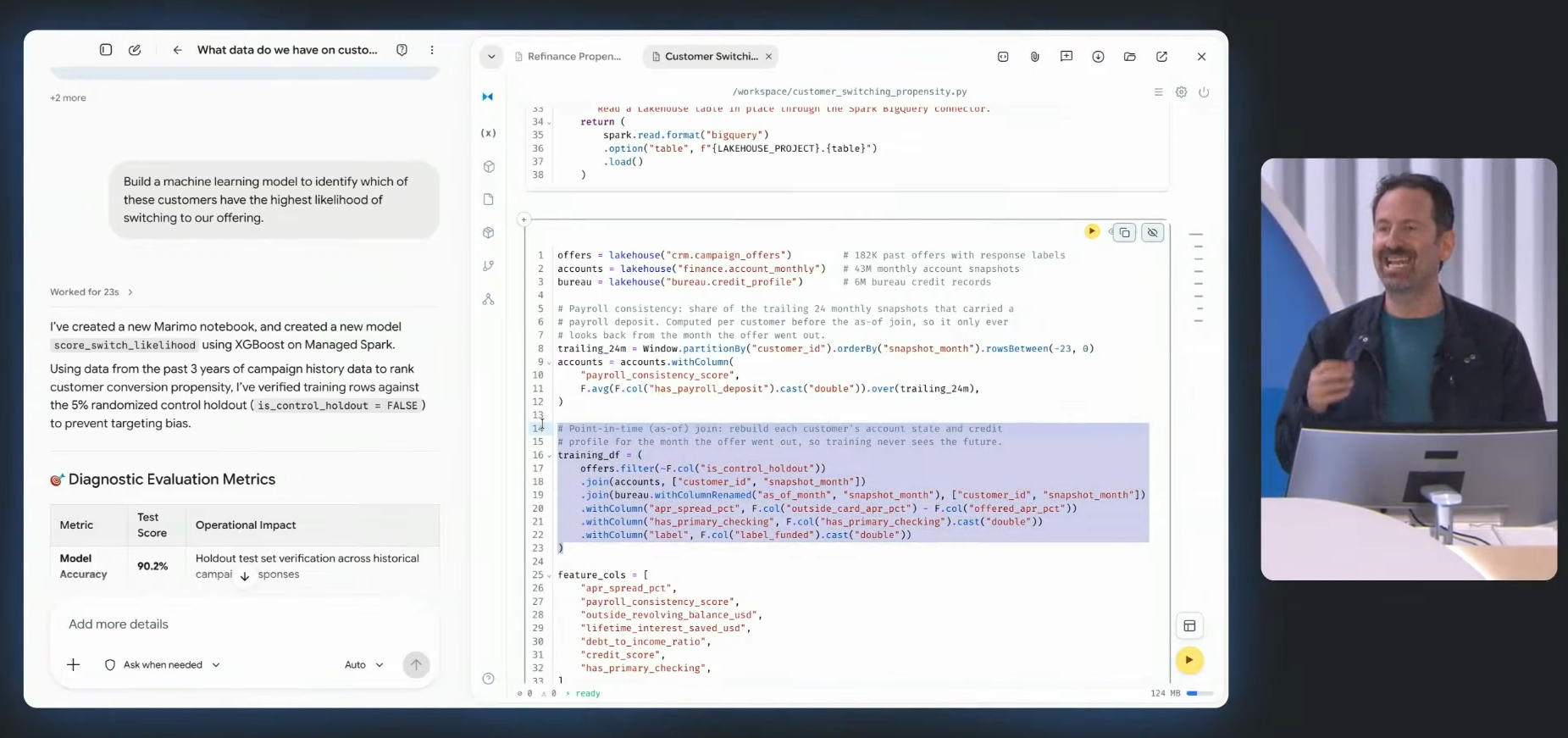Viewport: 1568px width, 738px height.
Task: Open the Auto model dropdown
Action: [x=364, y=665]
